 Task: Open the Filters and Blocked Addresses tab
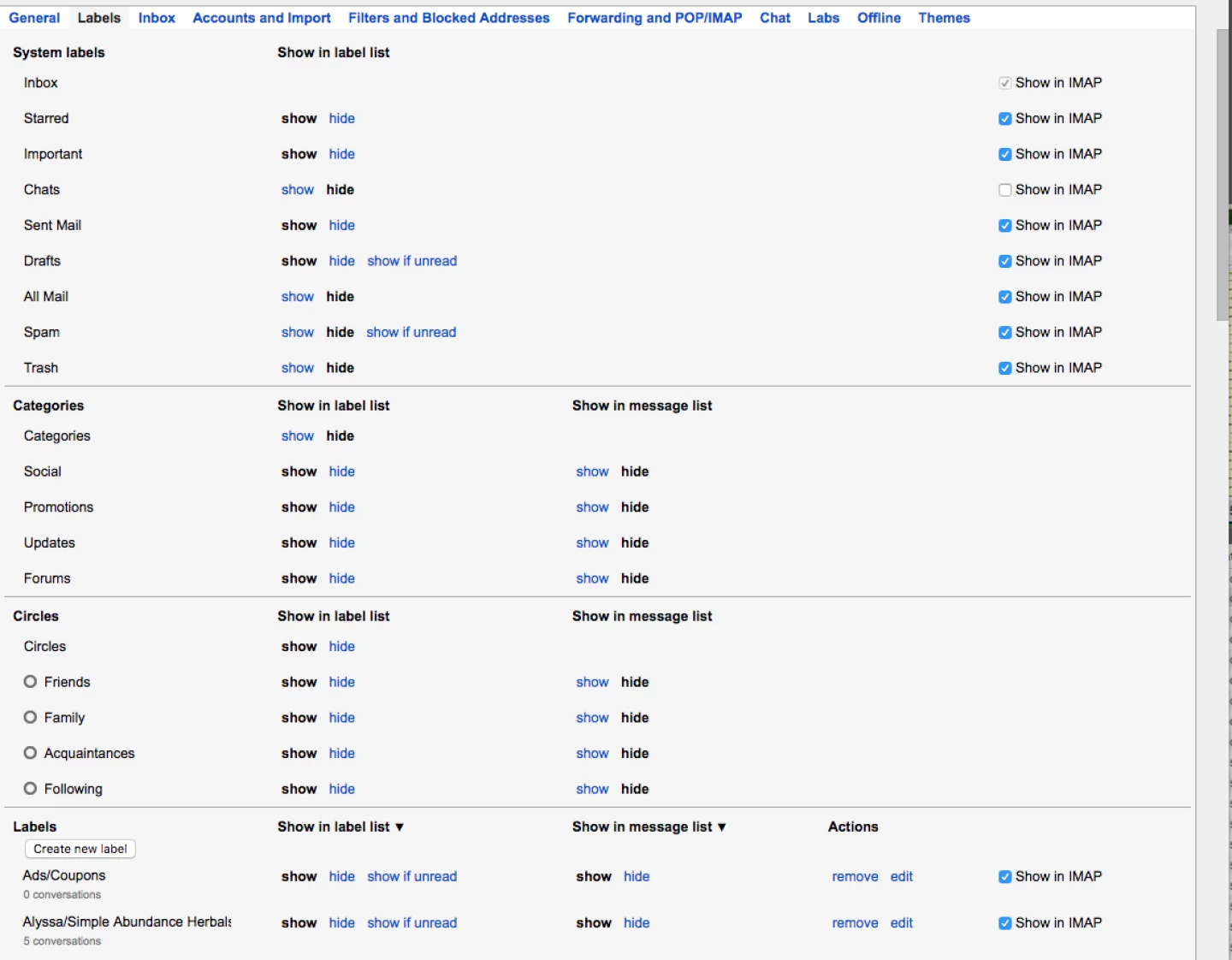tap(448, 17)
